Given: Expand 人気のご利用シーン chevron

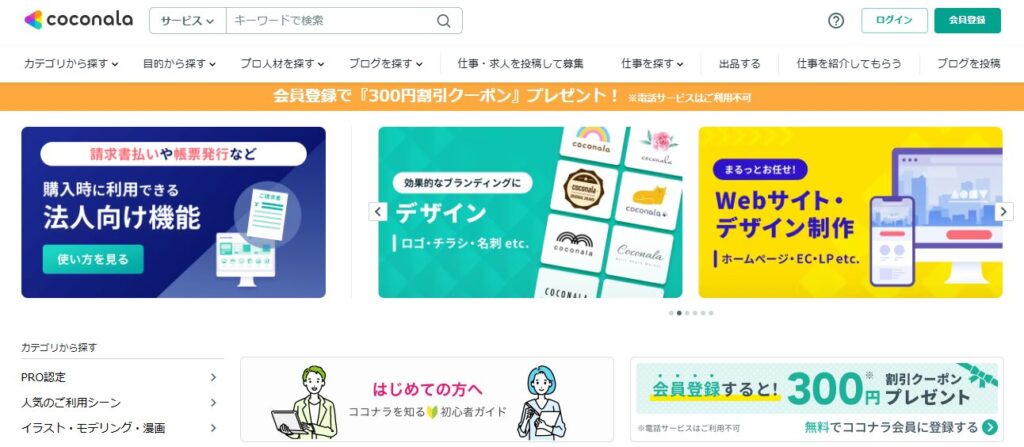Looking at the screenshot, I should pos(213,403).
